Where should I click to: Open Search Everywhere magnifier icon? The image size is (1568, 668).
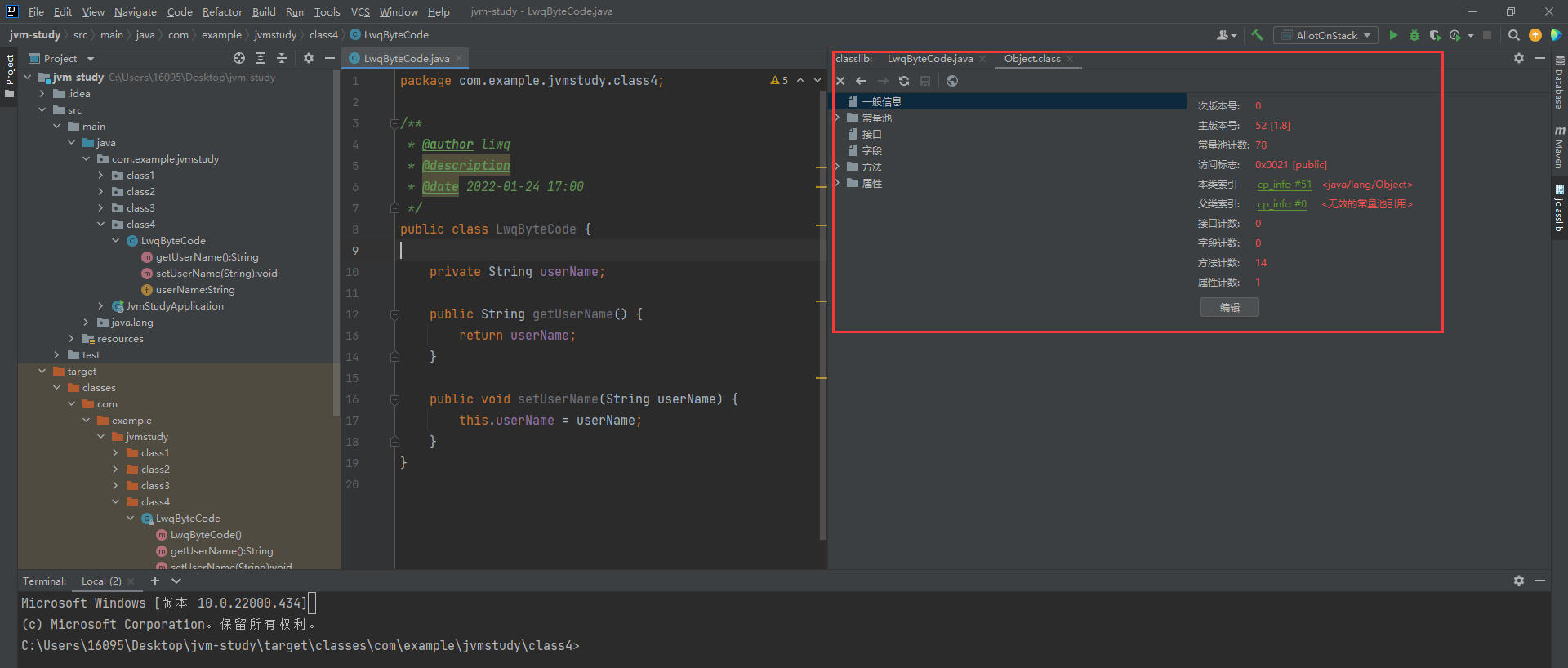1513,35
